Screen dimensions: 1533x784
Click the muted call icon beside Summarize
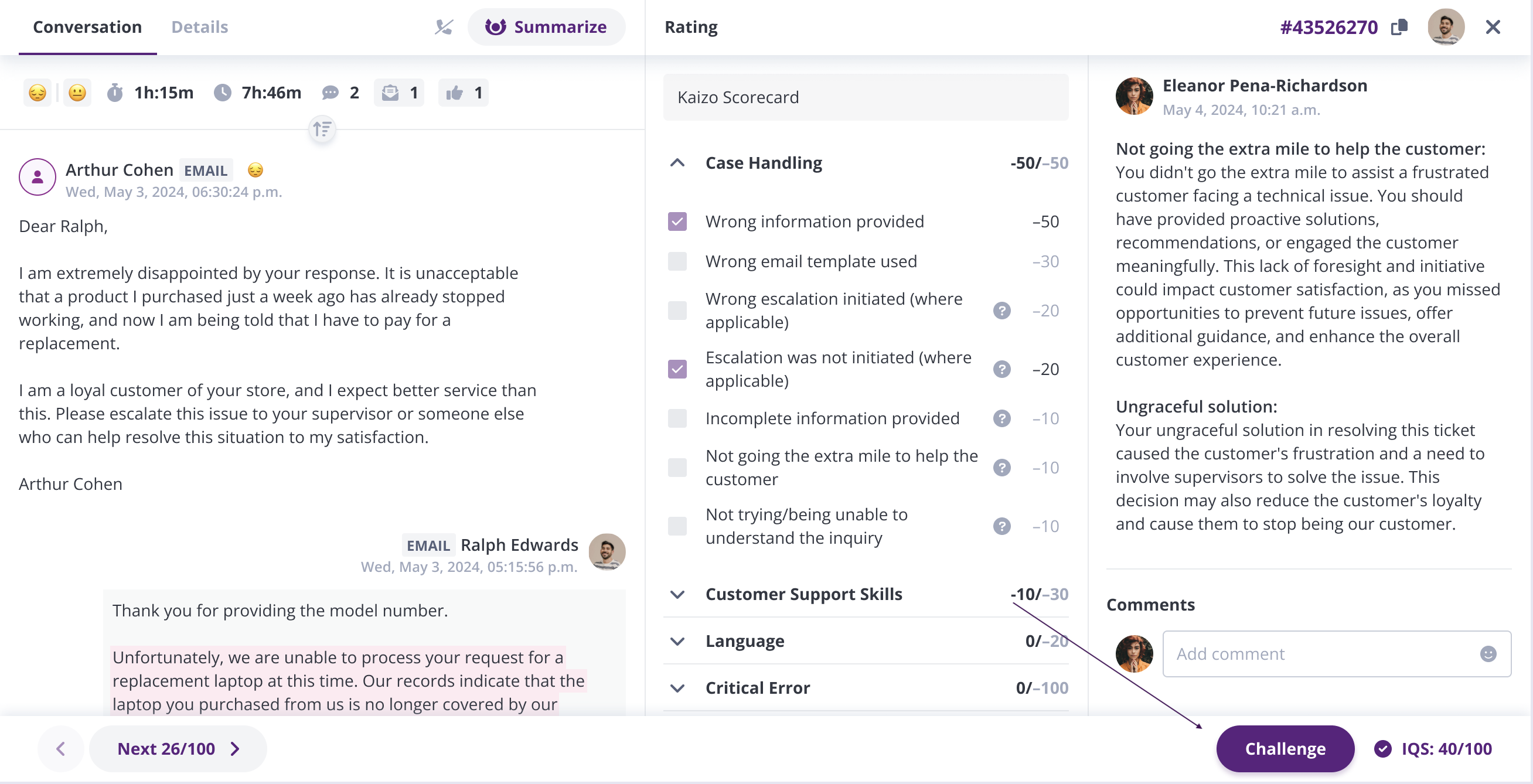(x=444, y=28)
